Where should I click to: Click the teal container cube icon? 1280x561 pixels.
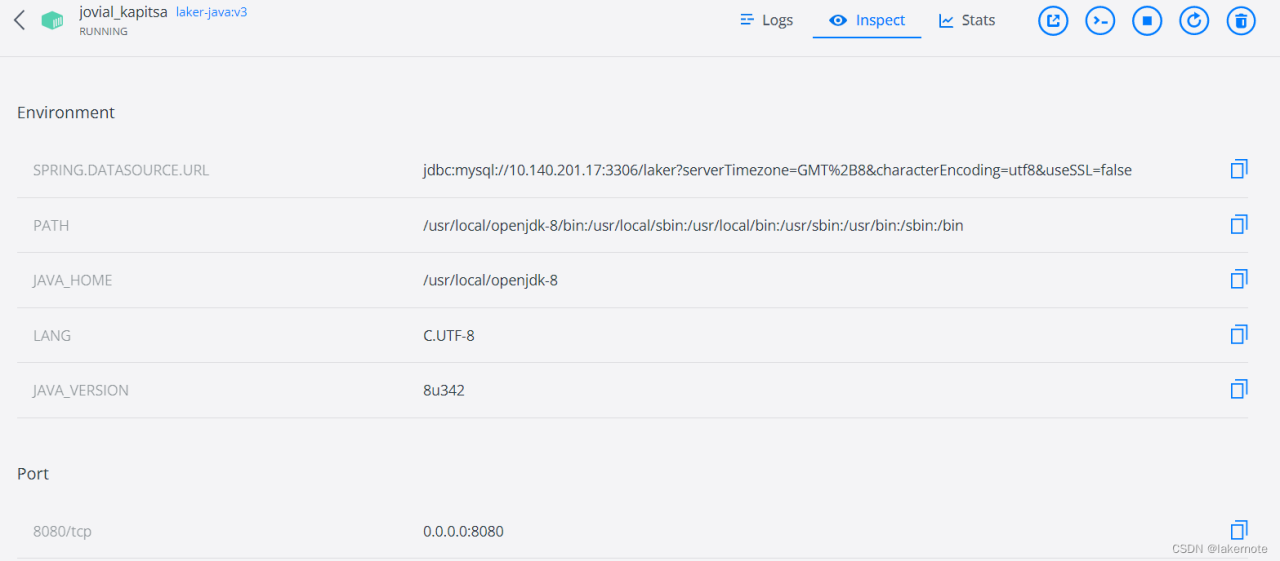click(x=52, y=20)
